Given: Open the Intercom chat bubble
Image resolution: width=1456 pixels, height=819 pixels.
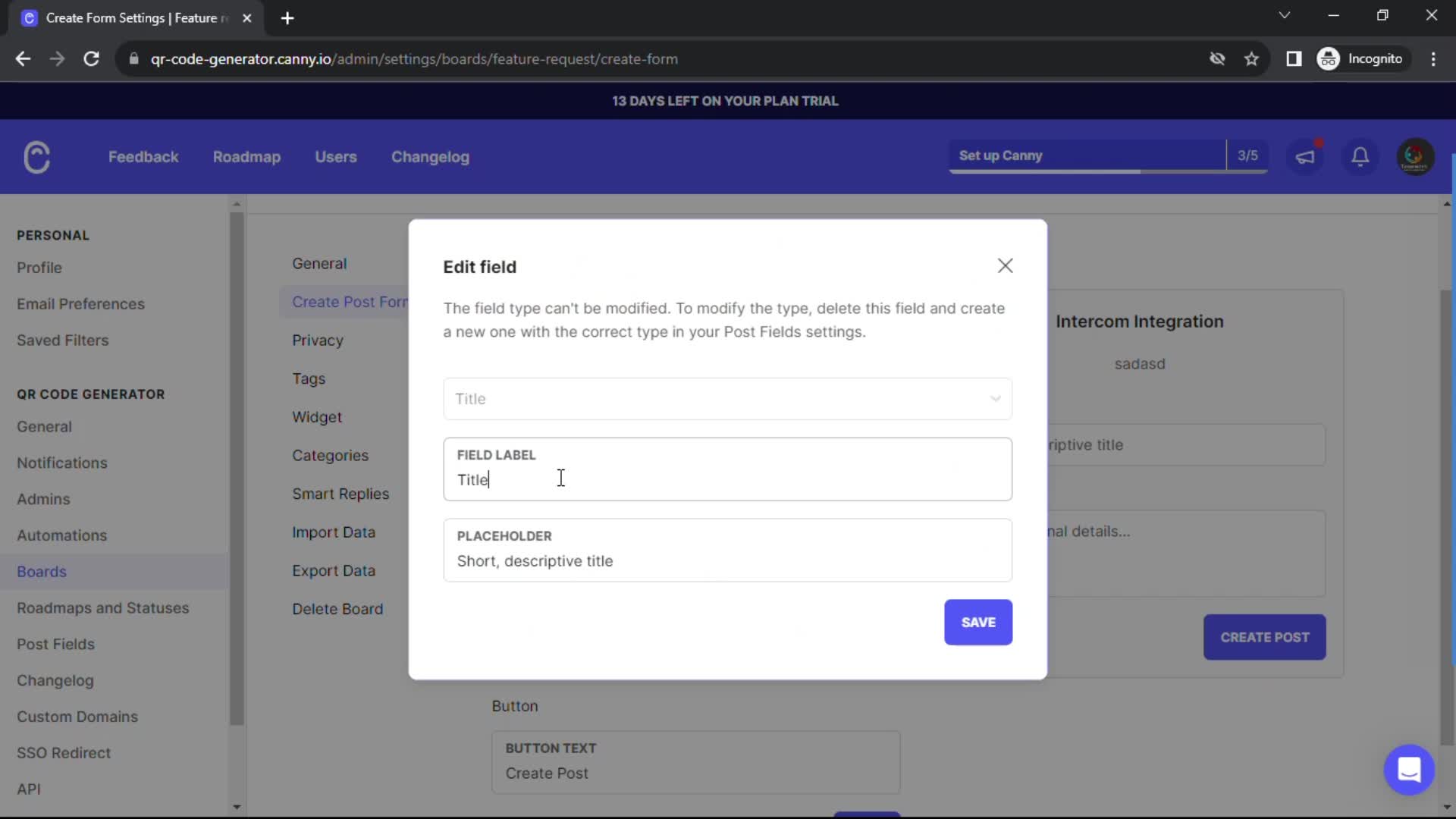Looking at the screenshot, I should click(x=1409, y=770).
